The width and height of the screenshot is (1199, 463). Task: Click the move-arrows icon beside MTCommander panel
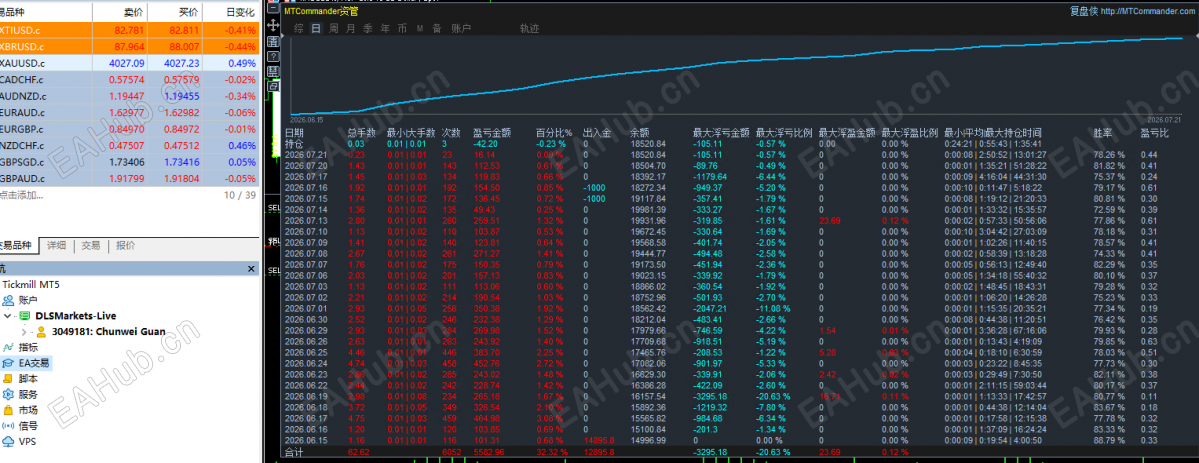(273, 25)
